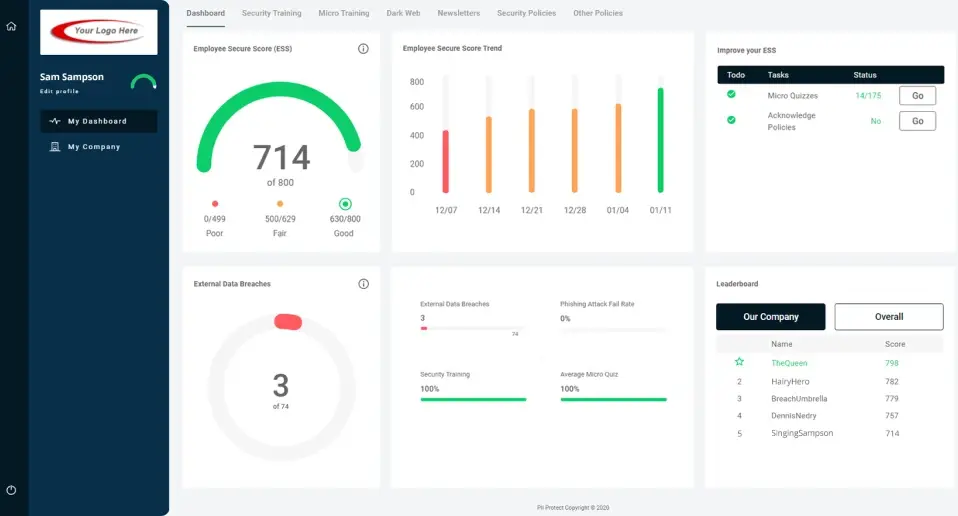Click the green check for Micro Quizzes

731,95
